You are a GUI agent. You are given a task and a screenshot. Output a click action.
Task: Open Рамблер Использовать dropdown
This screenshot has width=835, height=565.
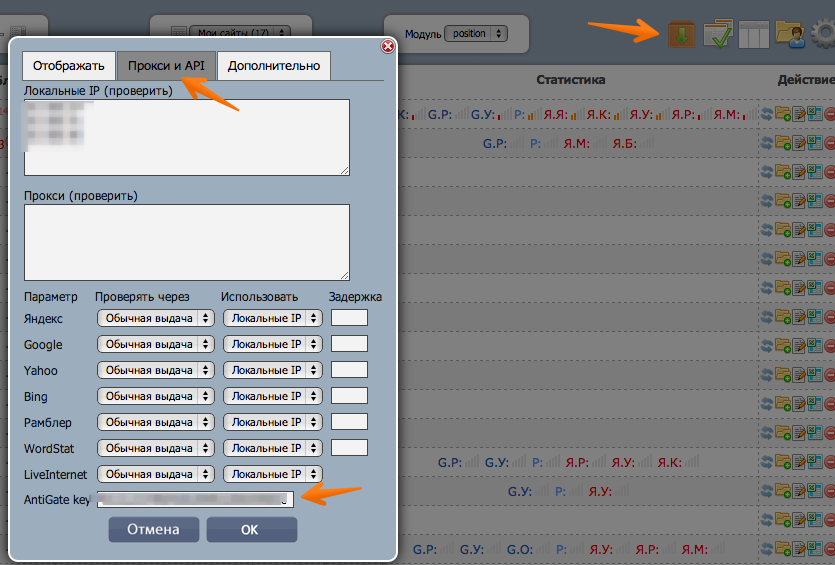[273, 422]
